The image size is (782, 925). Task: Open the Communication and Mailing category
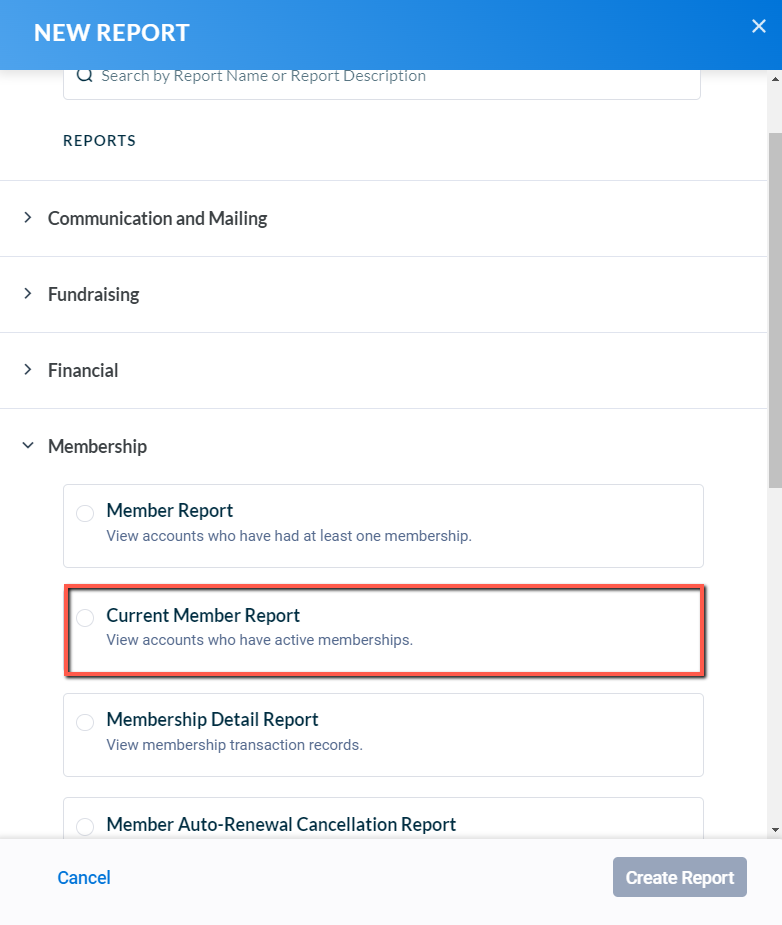pos(157,218)
